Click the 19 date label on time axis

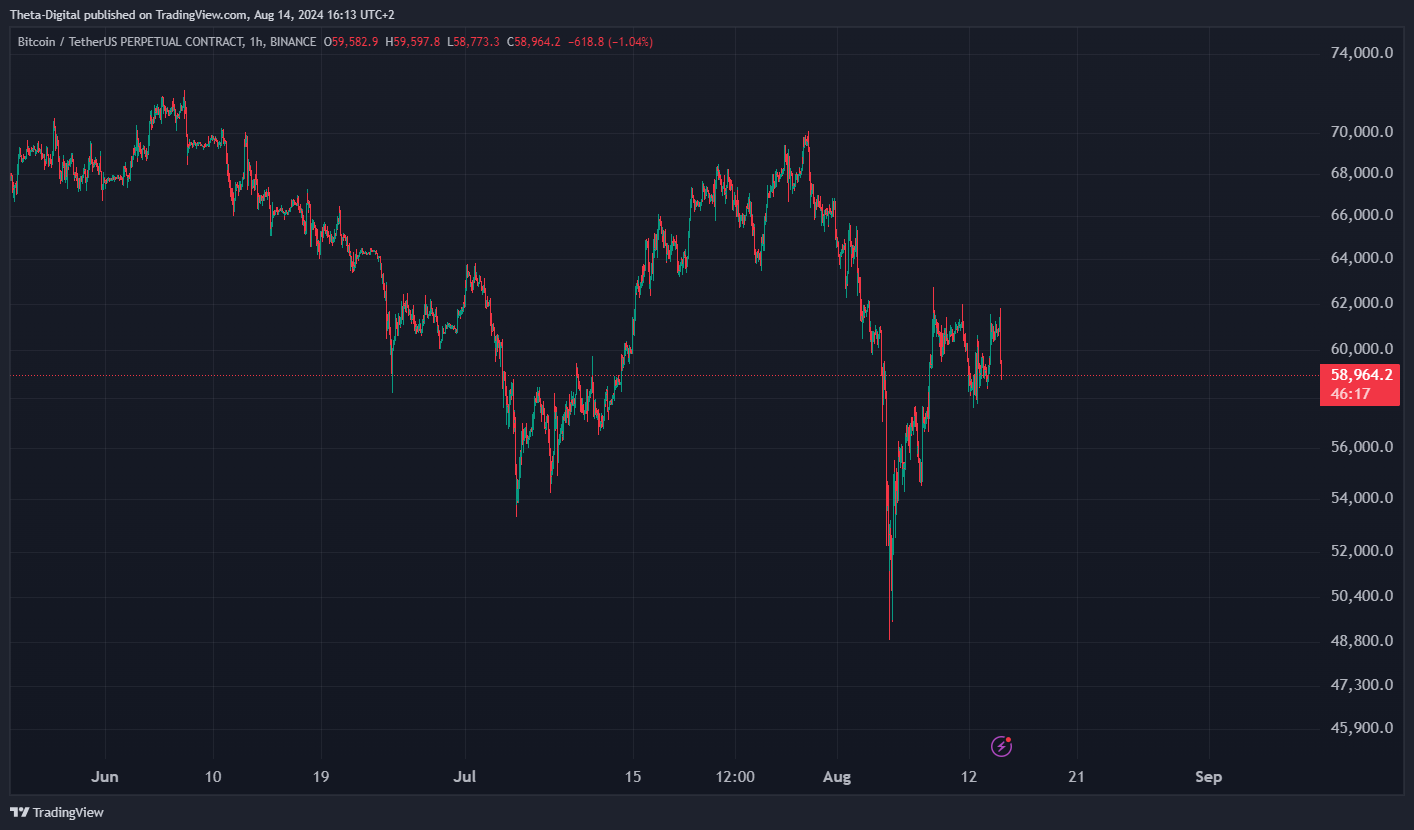coord(321,777)
